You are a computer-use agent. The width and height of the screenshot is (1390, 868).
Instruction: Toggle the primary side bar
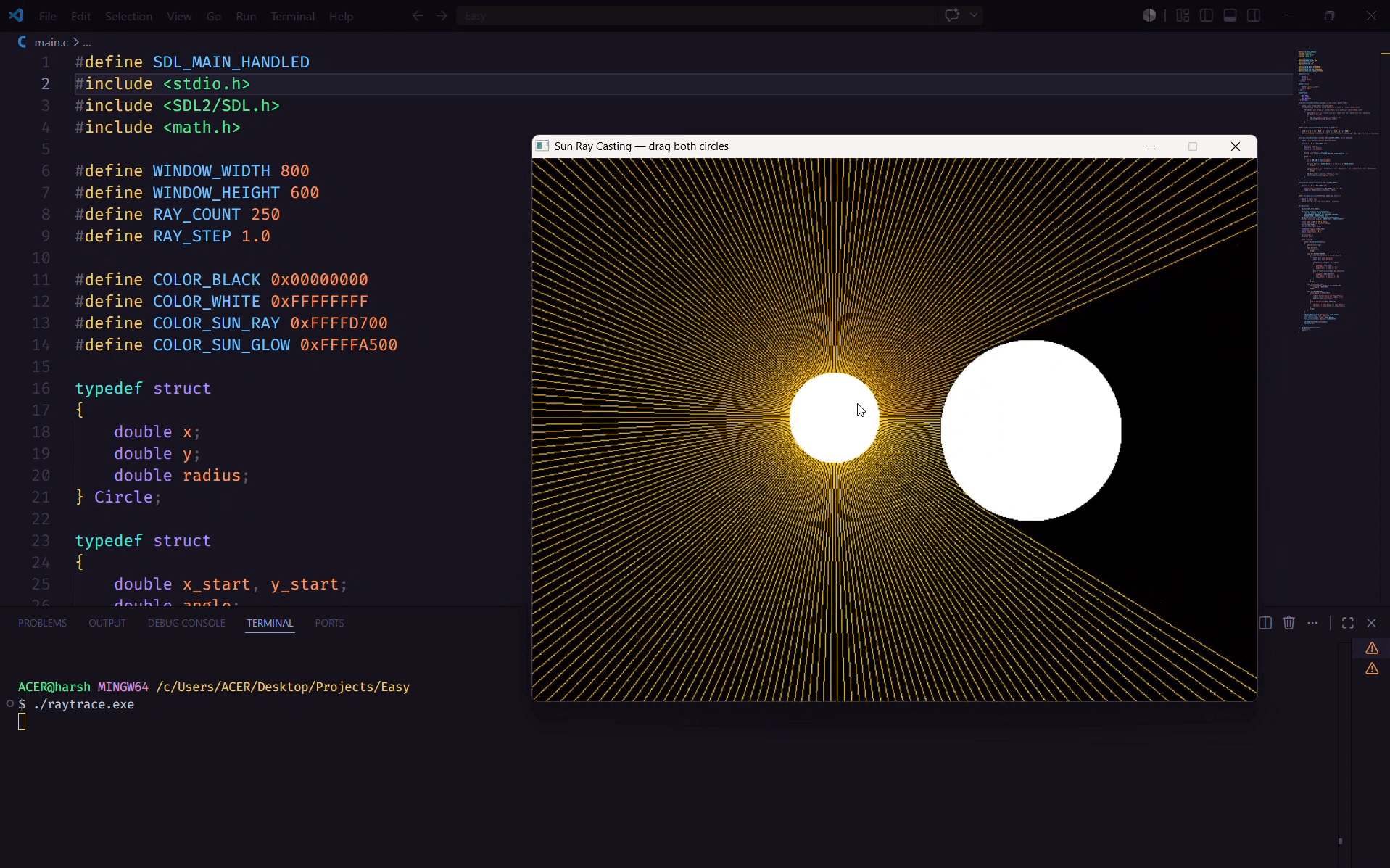pyautogui.click(x=1207, y=15)
